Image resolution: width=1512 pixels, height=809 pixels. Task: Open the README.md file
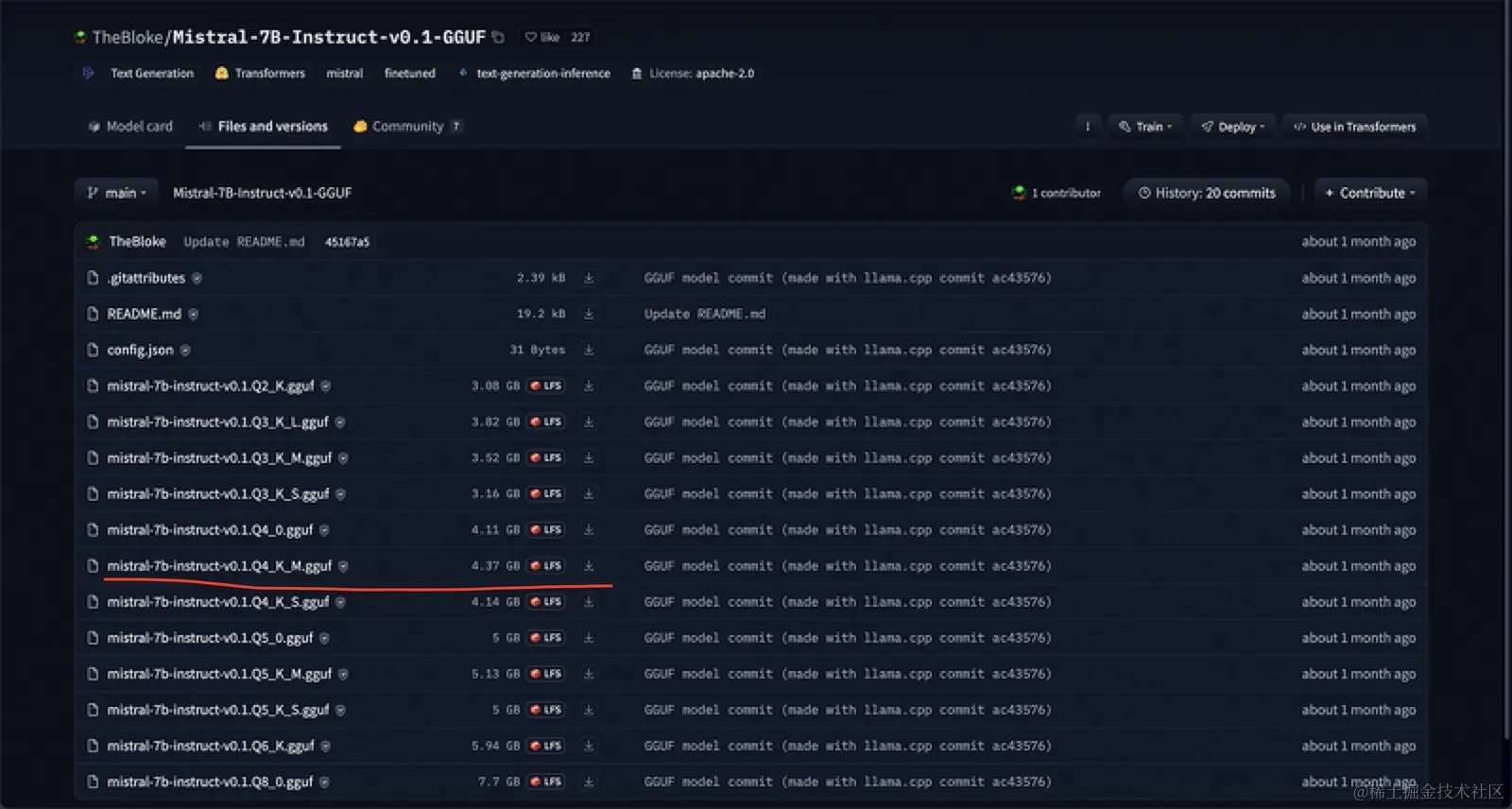[x=144, y=314]
